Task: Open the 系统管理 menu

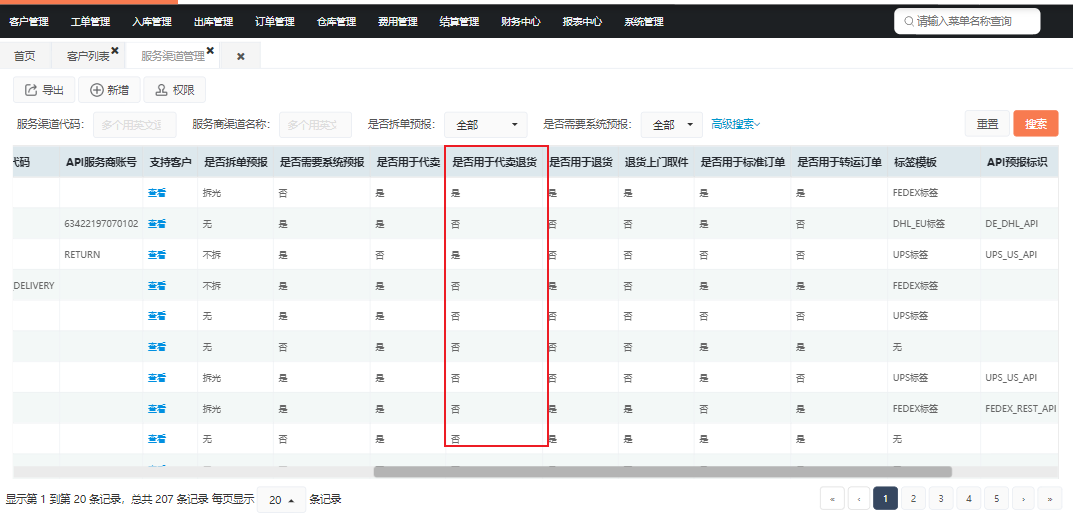Action: point(644,22)
